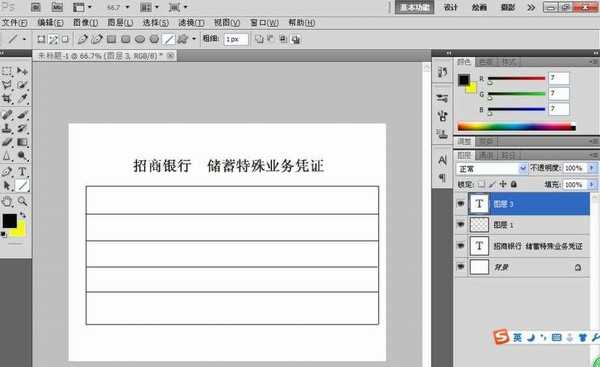Open the 图像(I) menu
This screenshot has height=367, width=600.
[x=85, y=23]
